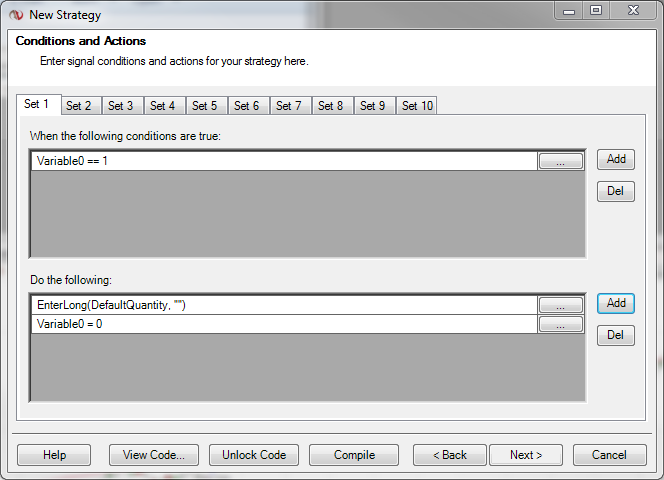Image resolution: width=664 pixels, height=480 pixels.
Task: Click the NinjaTrader icon in title bar
Action: pyautogui.click(x=15, y=15)
